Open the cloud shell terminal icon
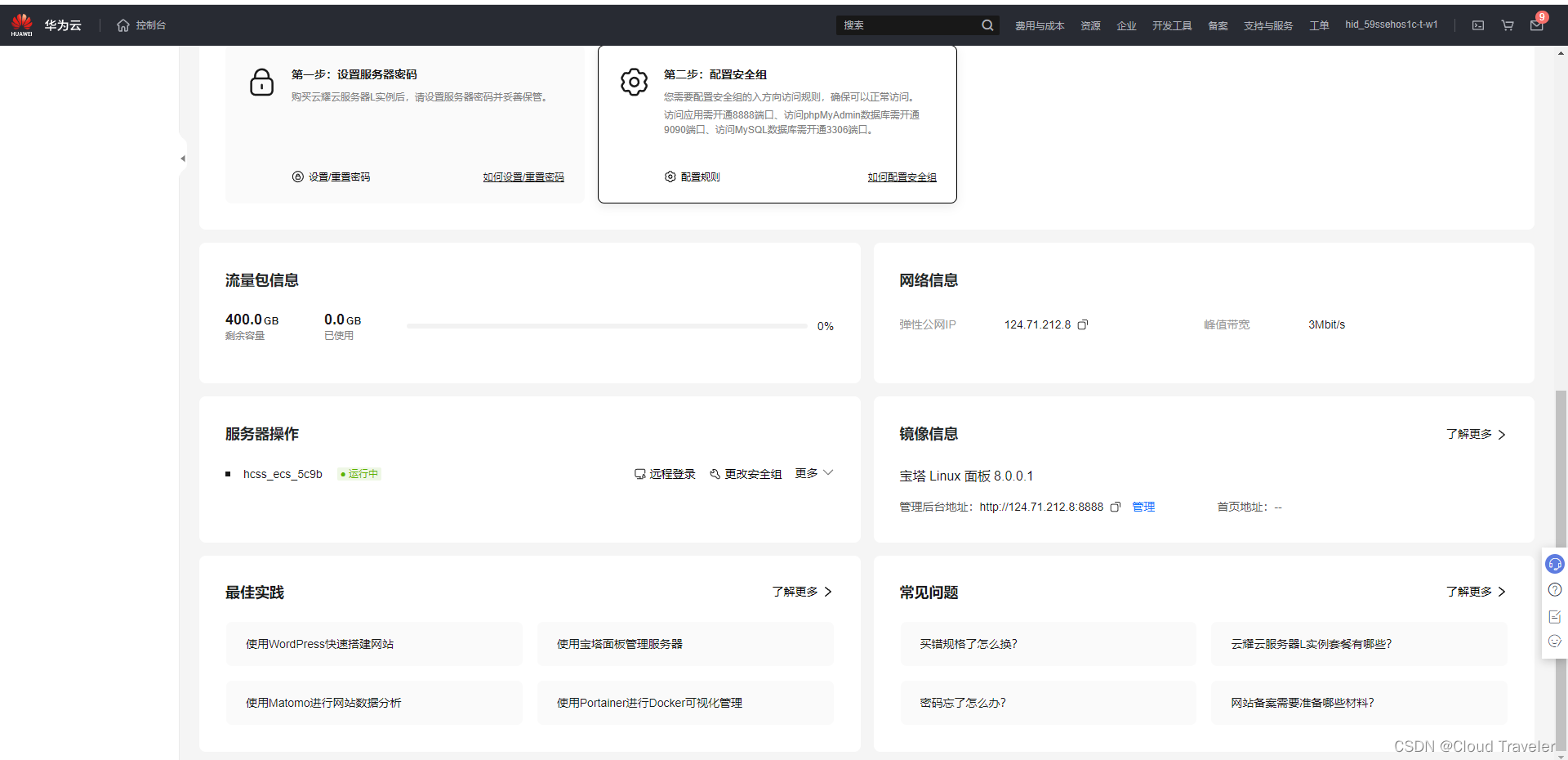Screen dimensions: 1568x760 [x=1478, y=25]
